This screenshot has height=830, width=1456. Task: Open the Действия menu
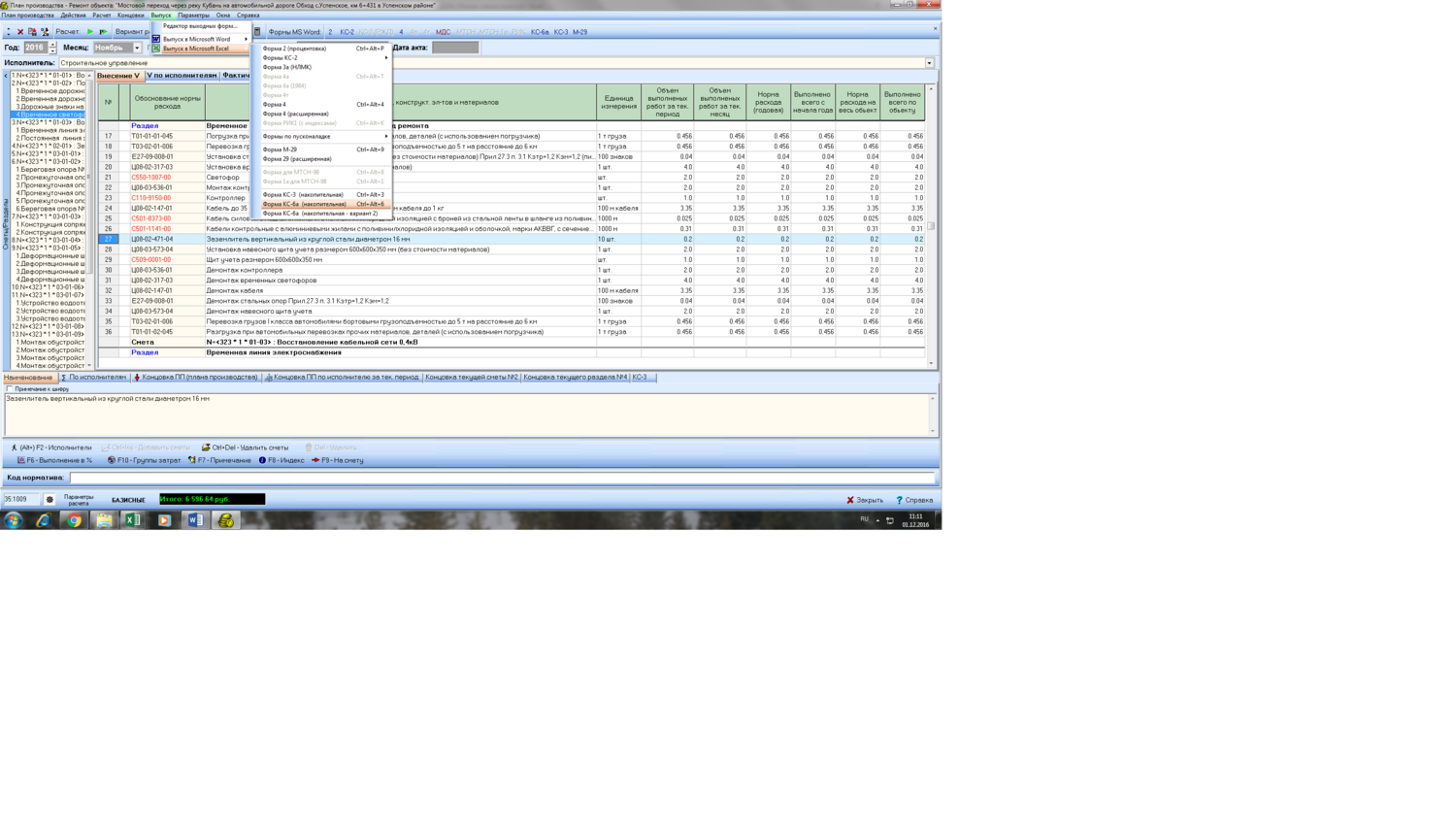[x=73, y=16]
